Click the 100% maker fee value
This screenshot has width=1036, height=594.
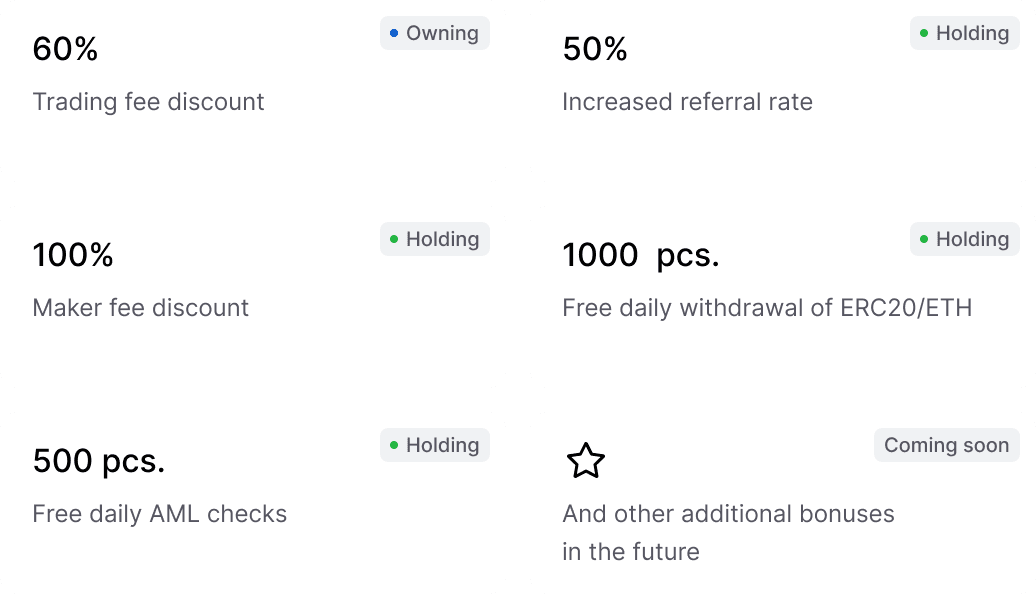73,255
